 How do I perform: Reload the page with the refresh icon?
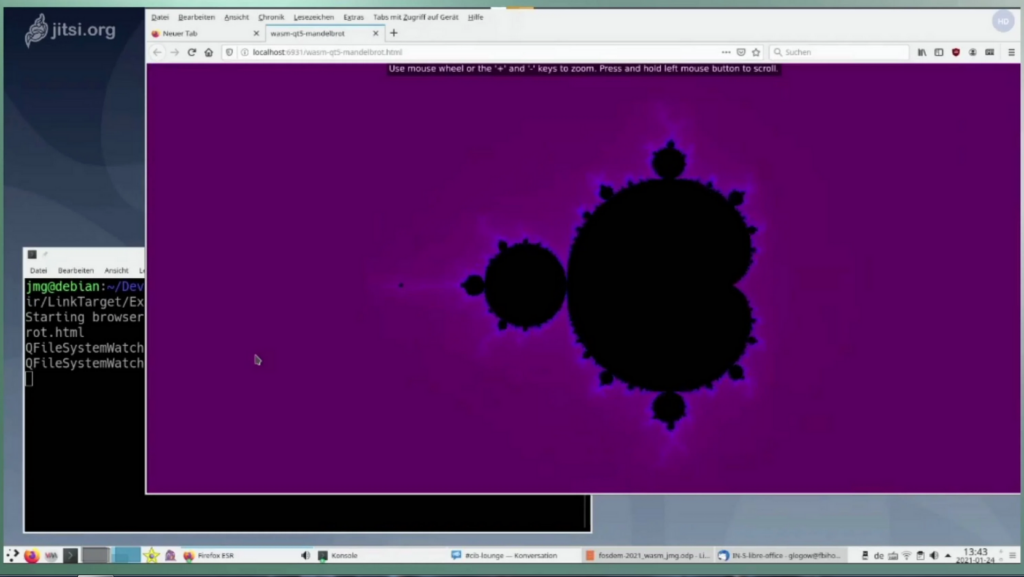[191, 52]
